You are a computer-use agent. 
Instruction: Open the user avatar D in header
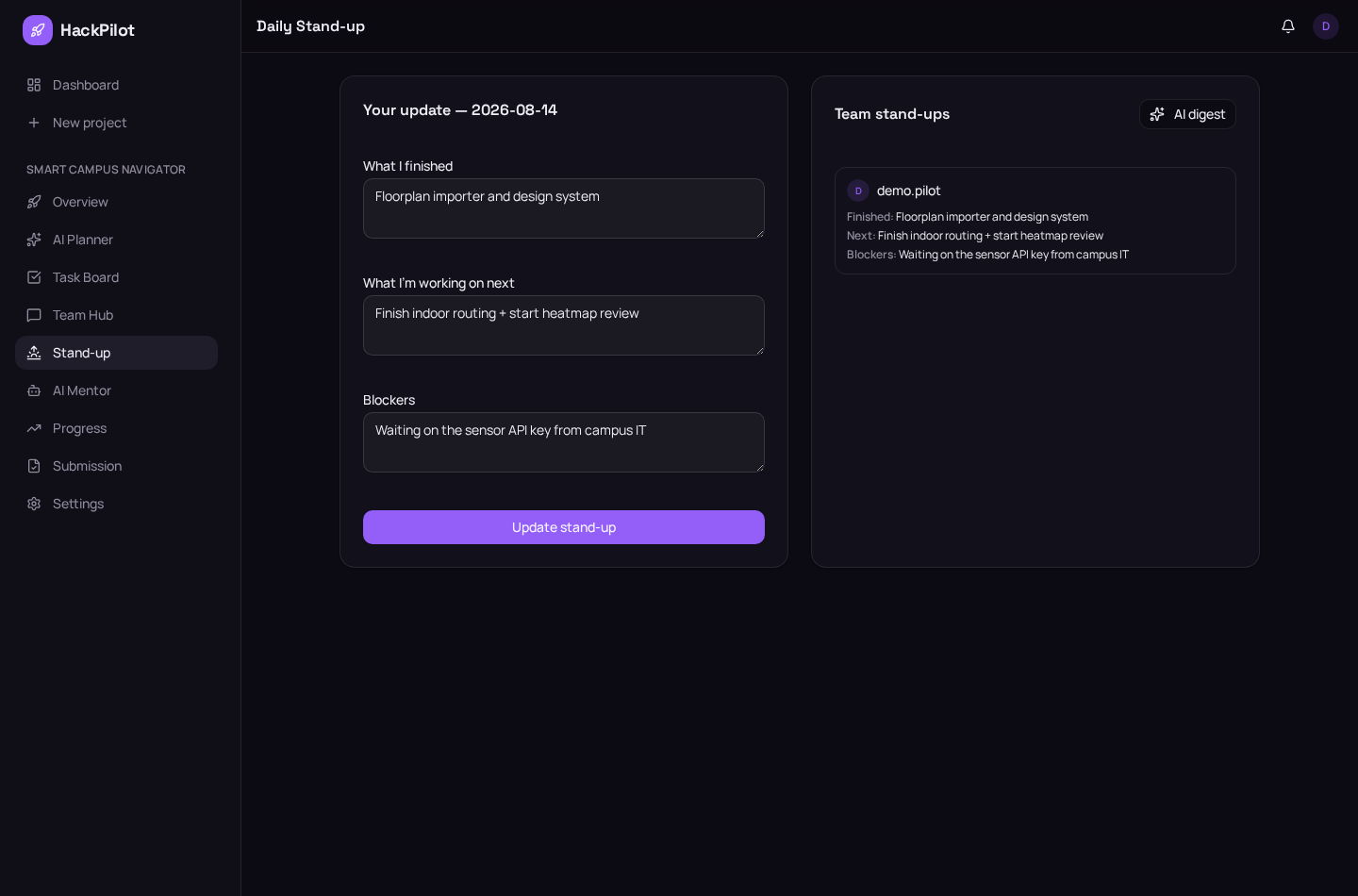coord(1326,26)
